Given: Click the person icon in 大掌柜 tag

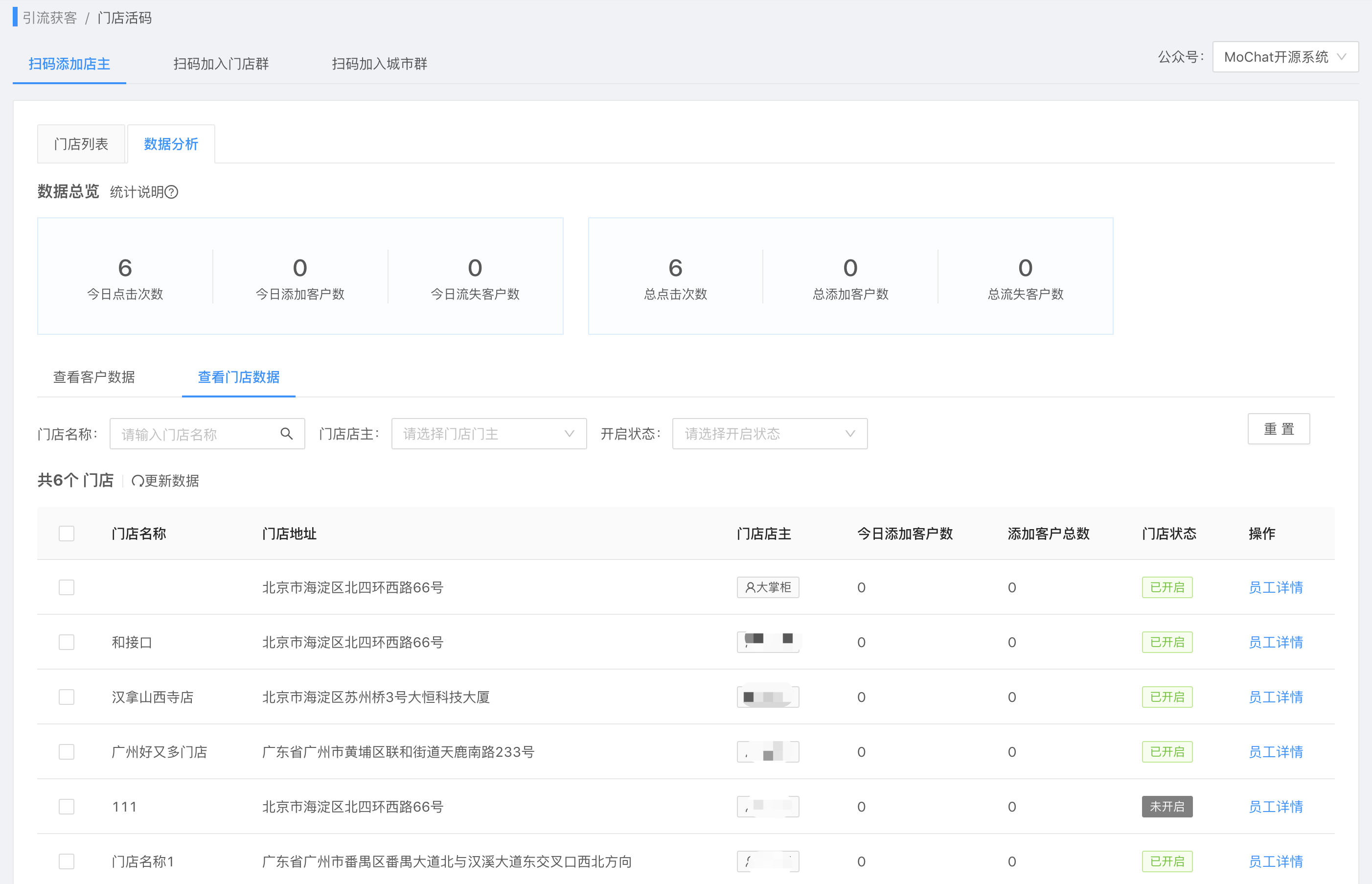Looking at the screenshot, I should [x=750, y=587].
